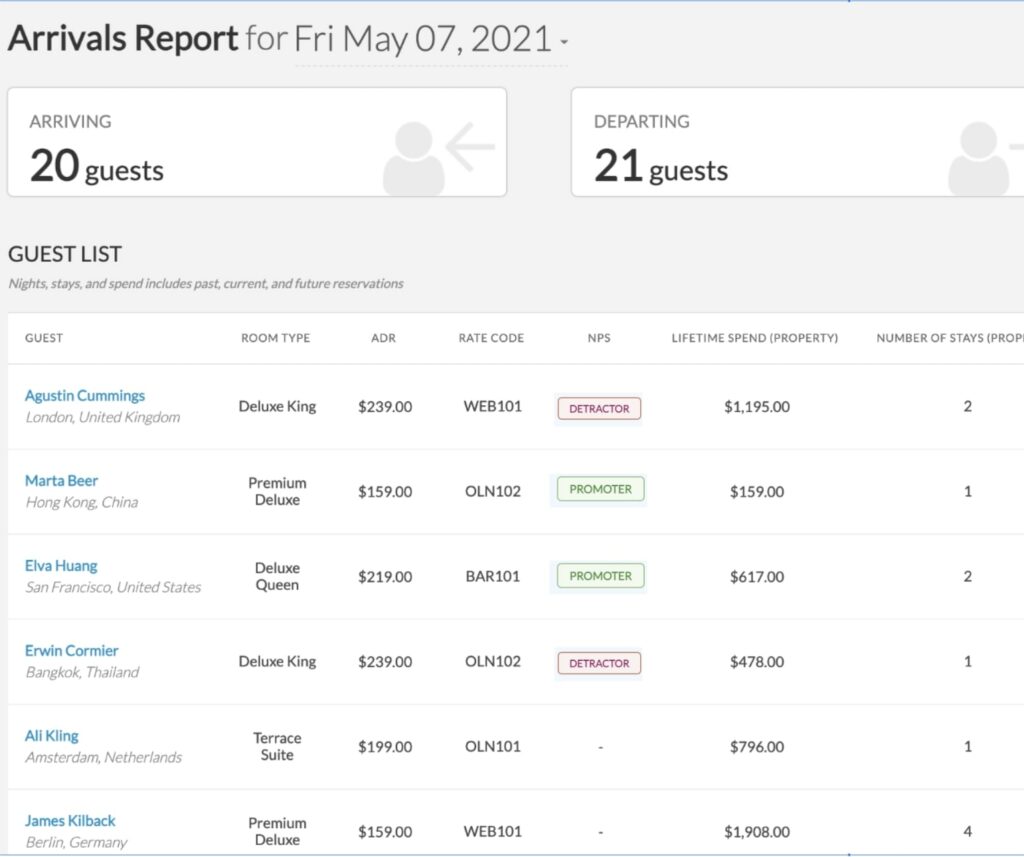This screenshot has height=857, width=1024.
Task: Select the $1,908.00 lifetime spend cell
Action: (757, 832)
